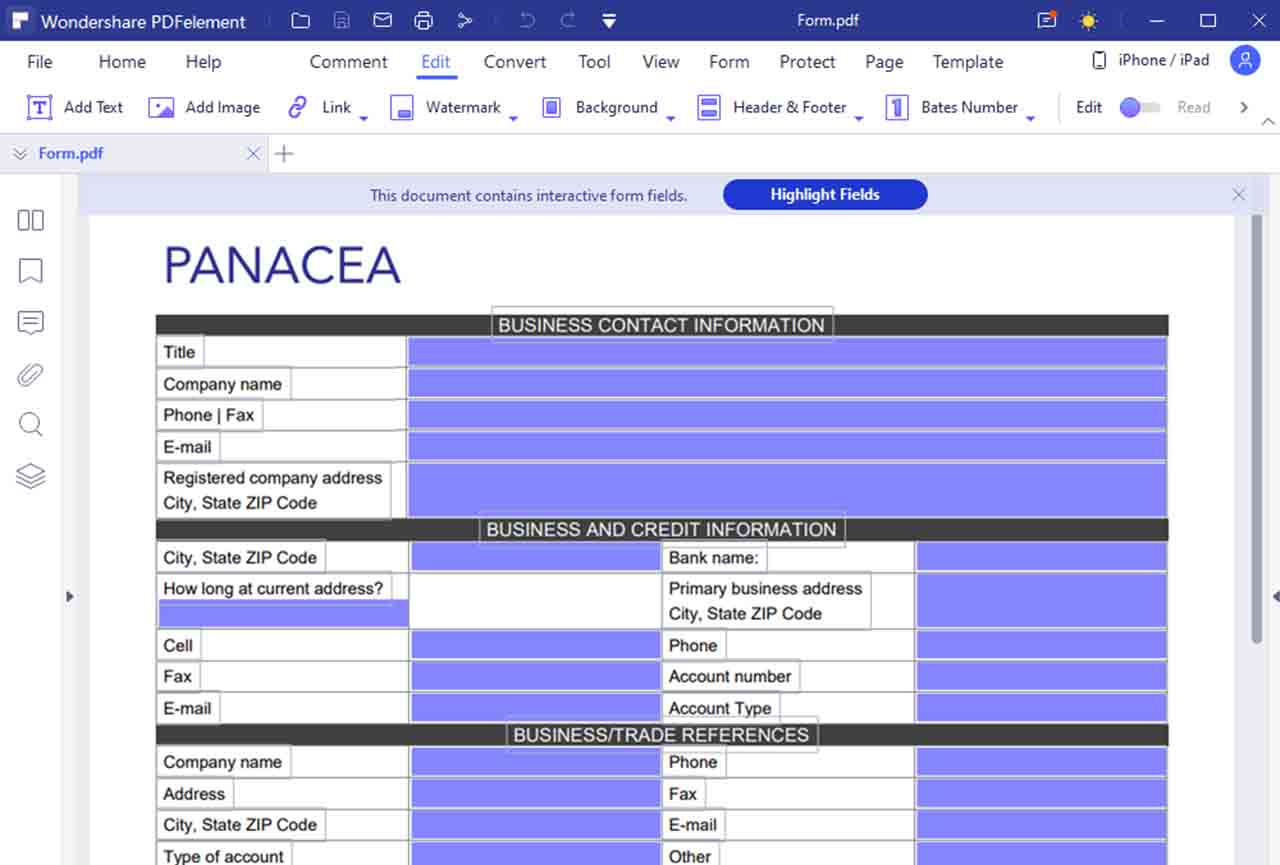Click the Account number form field
Image resolution: width=1280 pixels, height=865 pixels.
(1042, 676)
